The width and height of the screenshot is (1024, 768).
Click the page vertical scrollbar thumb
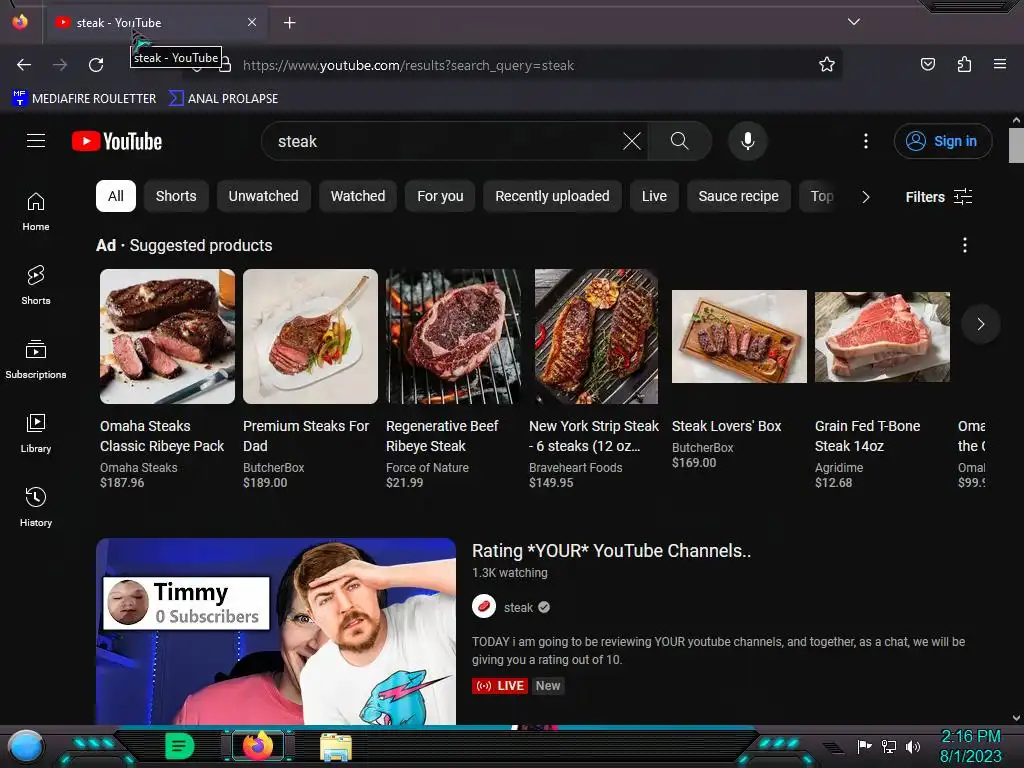[1016, 145]
